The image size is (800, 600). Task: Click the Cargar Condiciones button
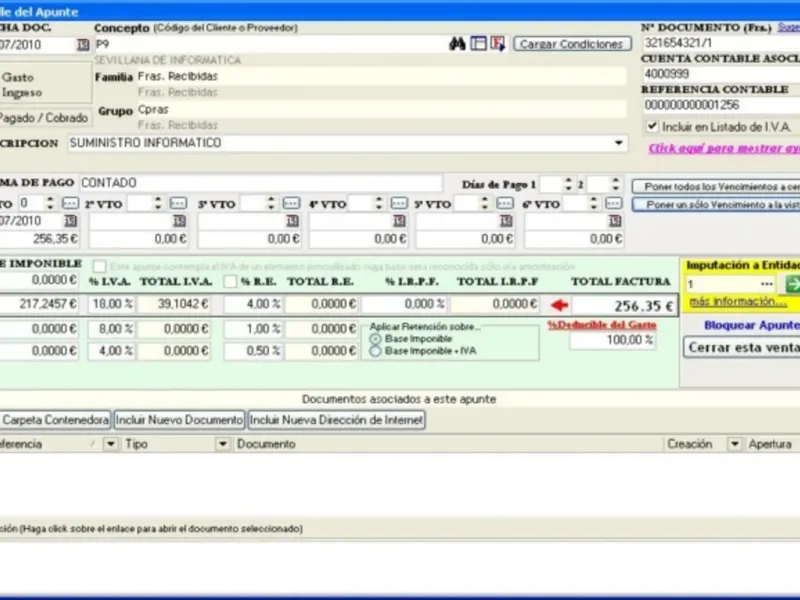point(572,44)
